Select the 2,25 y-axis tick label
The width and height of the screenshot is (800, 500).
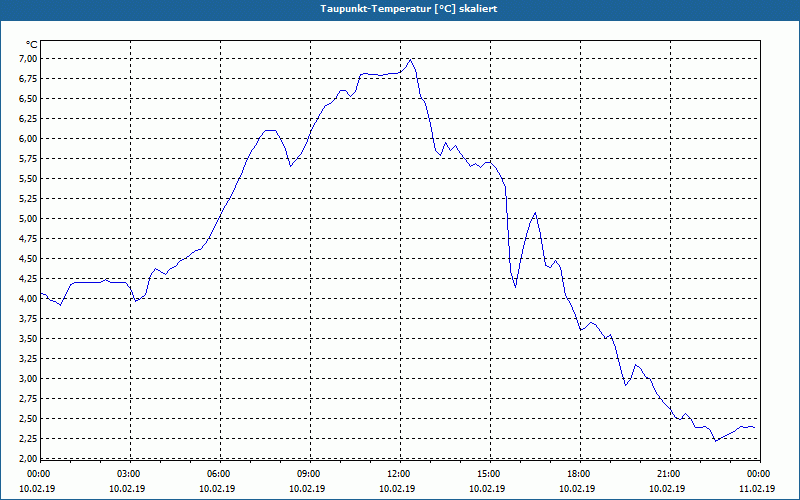(x=29, y=439)
